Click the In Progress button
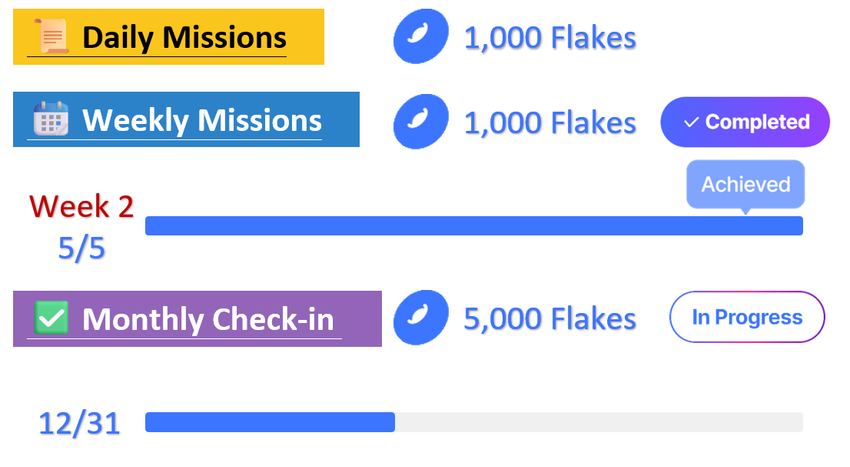 746,317
